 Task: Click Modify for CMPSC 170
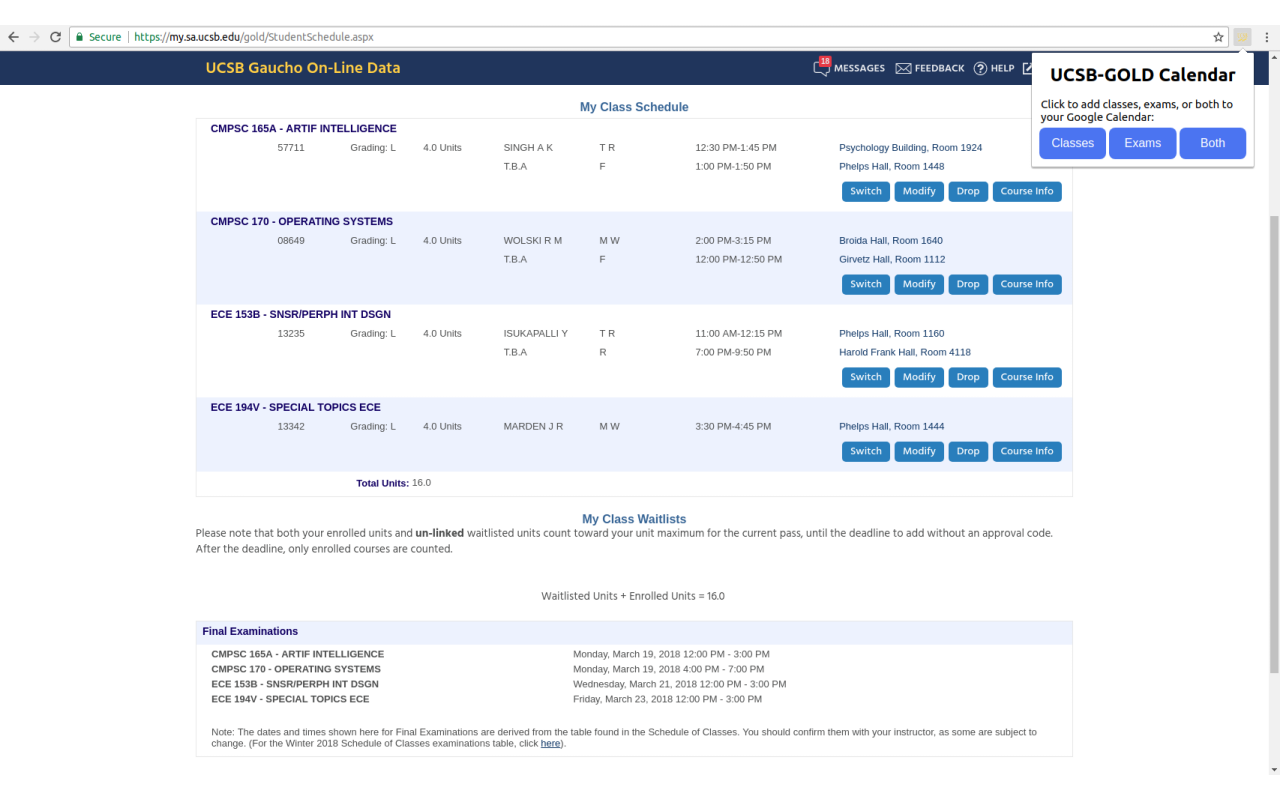tap(919, 284)
